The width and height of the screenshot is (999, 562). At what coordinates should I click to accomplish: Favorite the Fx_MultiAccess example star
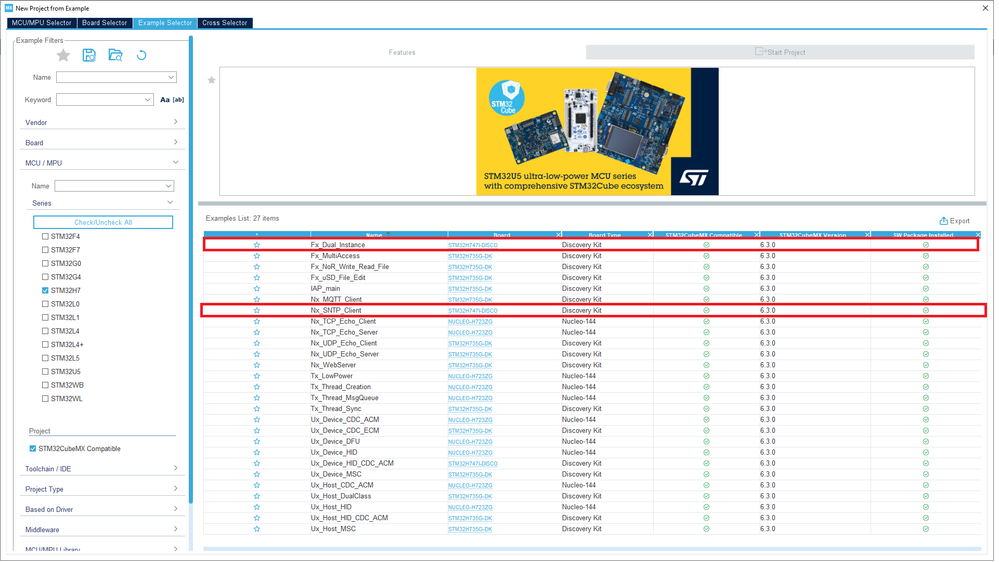pyautogui.click(x=257, y=256)
